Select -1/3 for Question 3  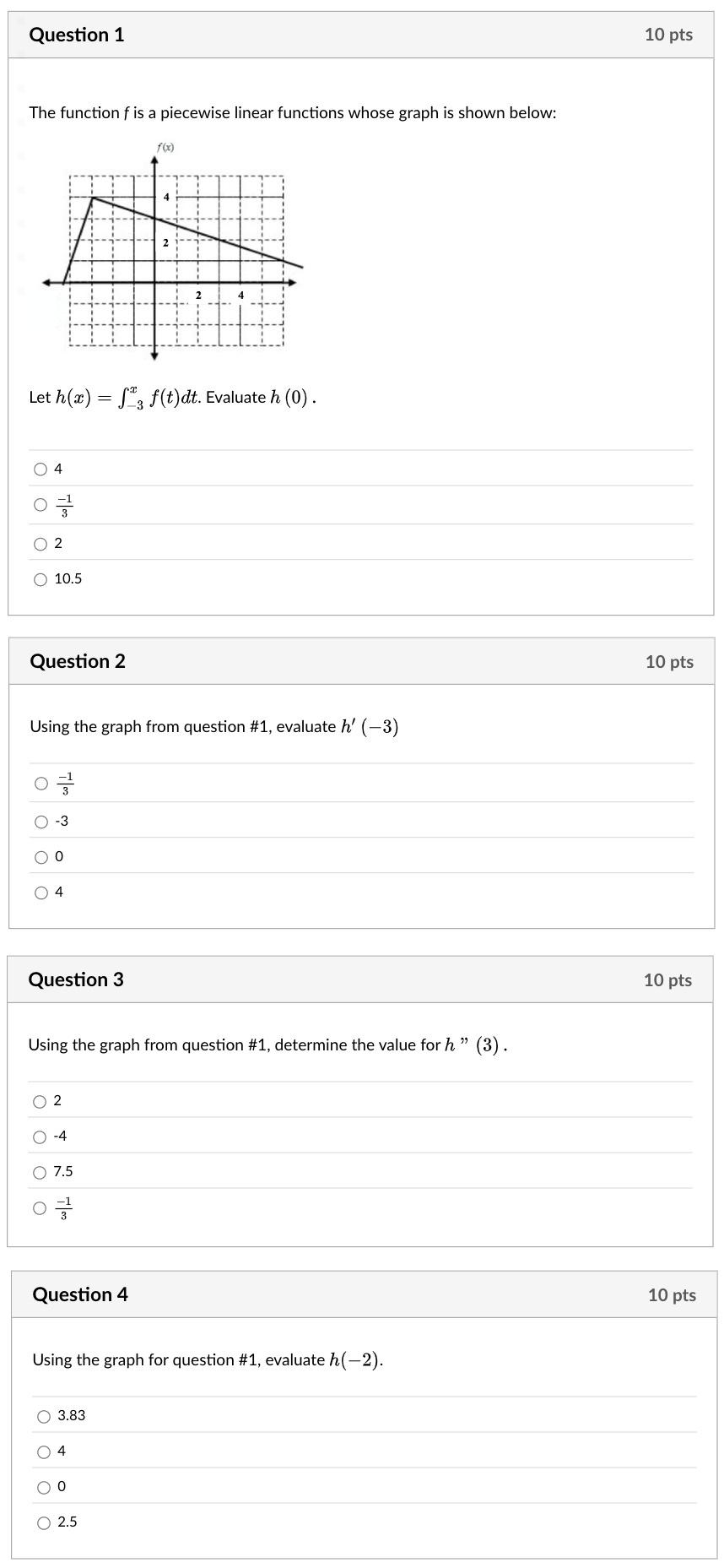tap(40, 1207)
